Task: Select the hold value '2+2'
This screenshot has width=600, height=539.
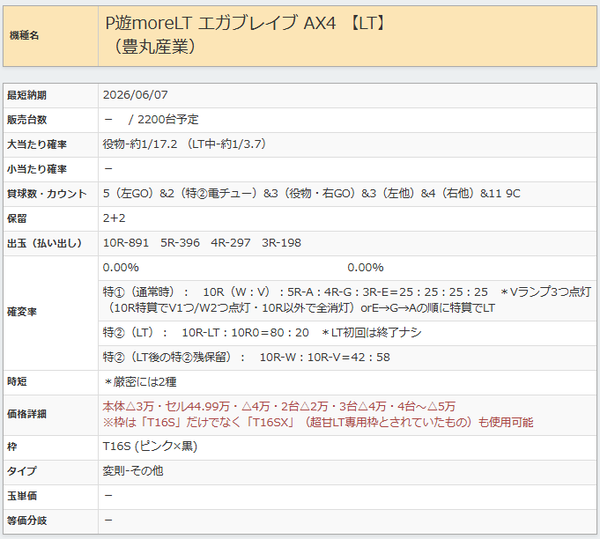Action: (x=114, y=218)
